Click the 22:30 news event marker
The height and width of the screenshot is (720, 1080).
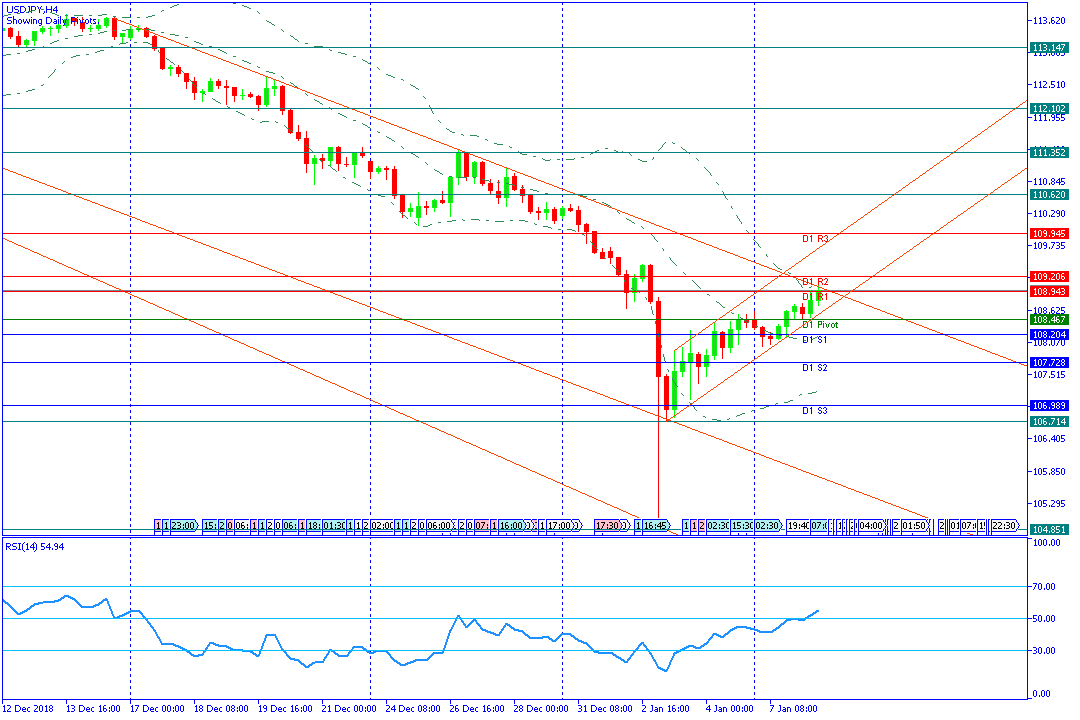click(x=1004, y=526)
